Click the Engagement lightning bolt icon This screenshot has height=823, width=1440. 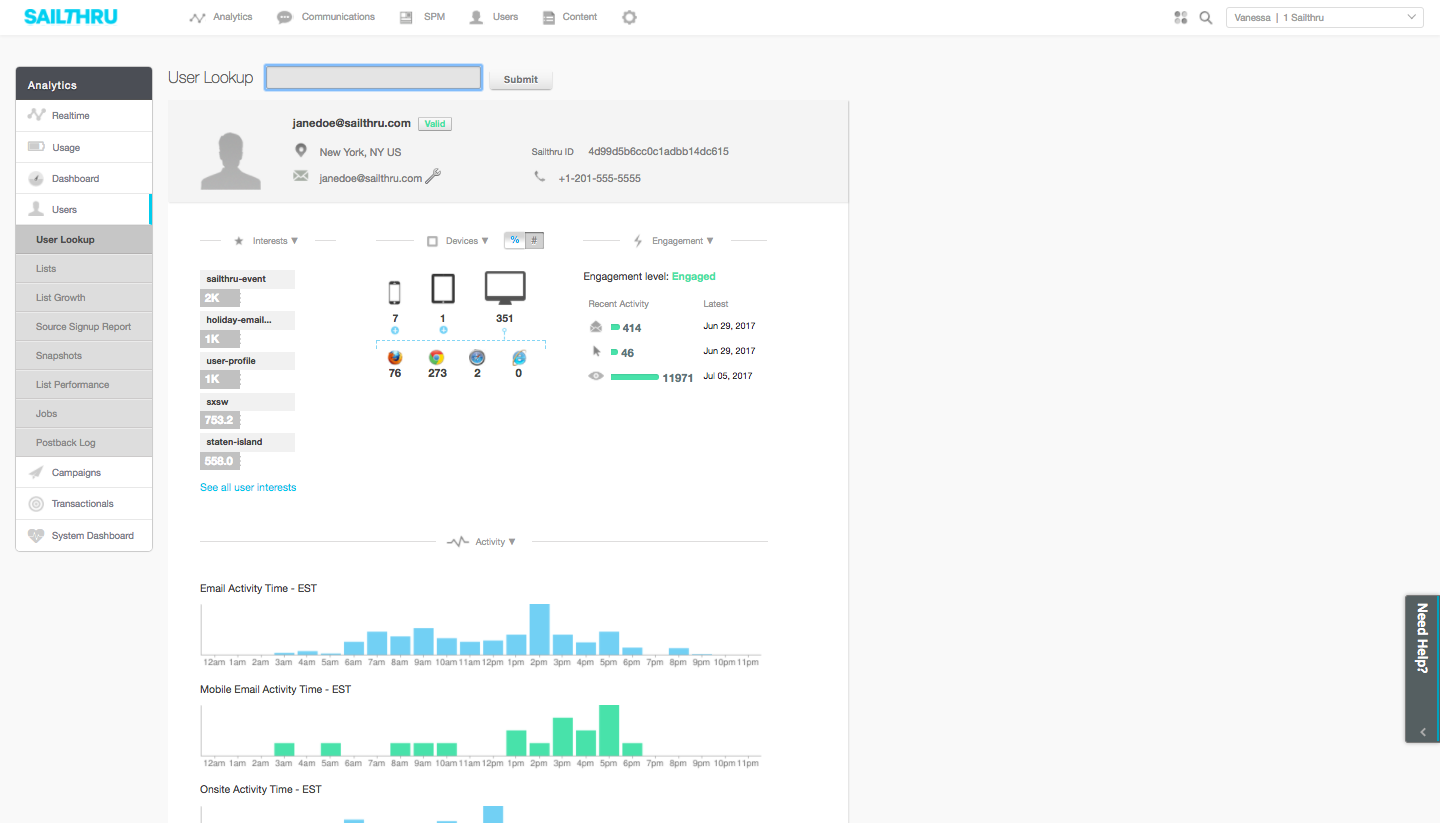pyautogui.click(x=638, y=241)
